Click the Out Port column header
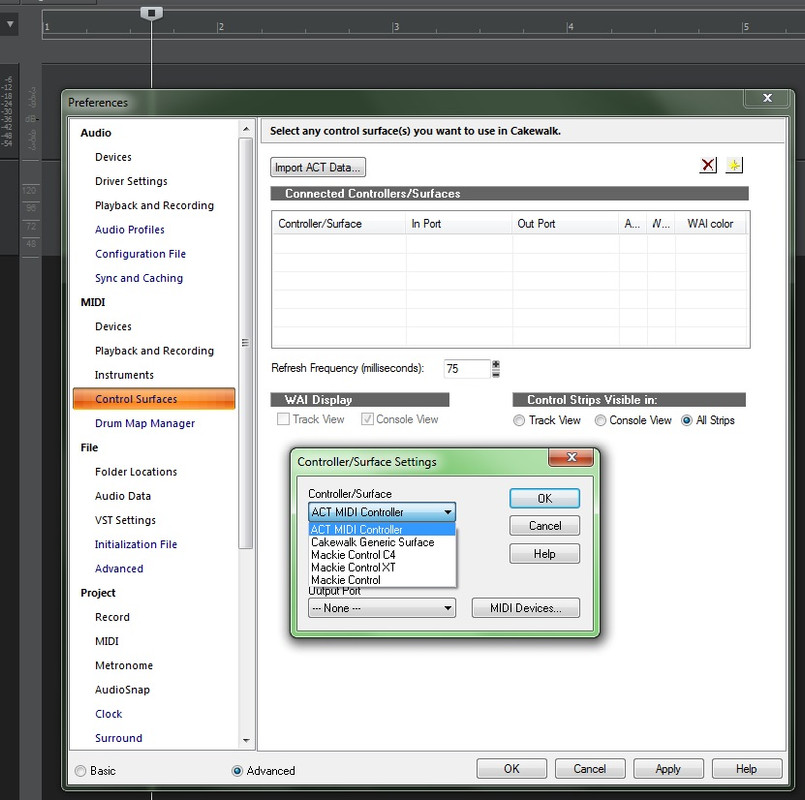Screen dimensions: 805x800 pyautogui.click(x=565, y=224)
